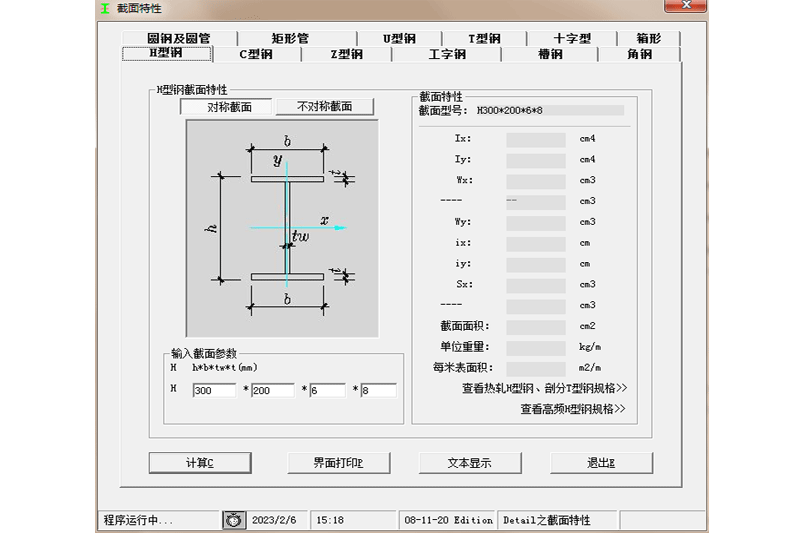800x533 pixels.
Task: Open 查看热轧H型钢、剖分T型钢规格 link
Action: coord(544,389)
